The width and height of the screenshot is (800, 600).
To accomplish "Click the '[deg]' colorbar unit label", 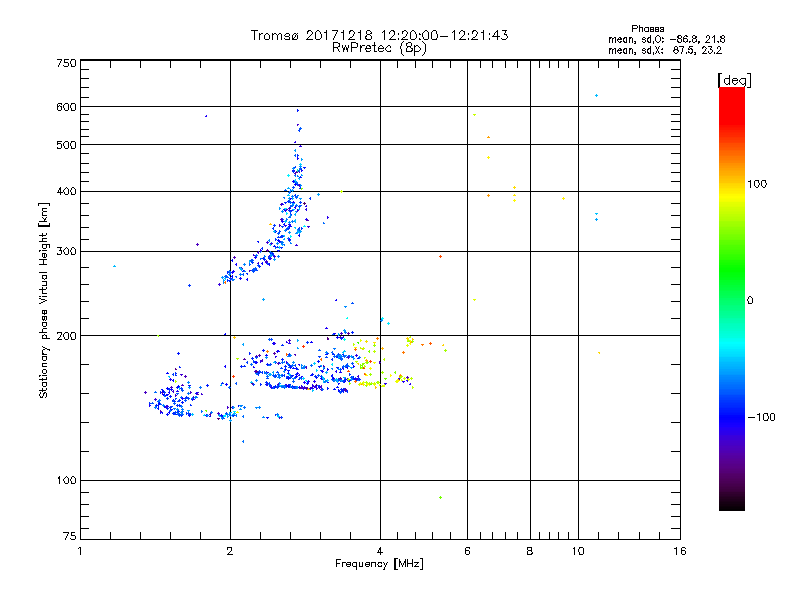I will point(734,80).
